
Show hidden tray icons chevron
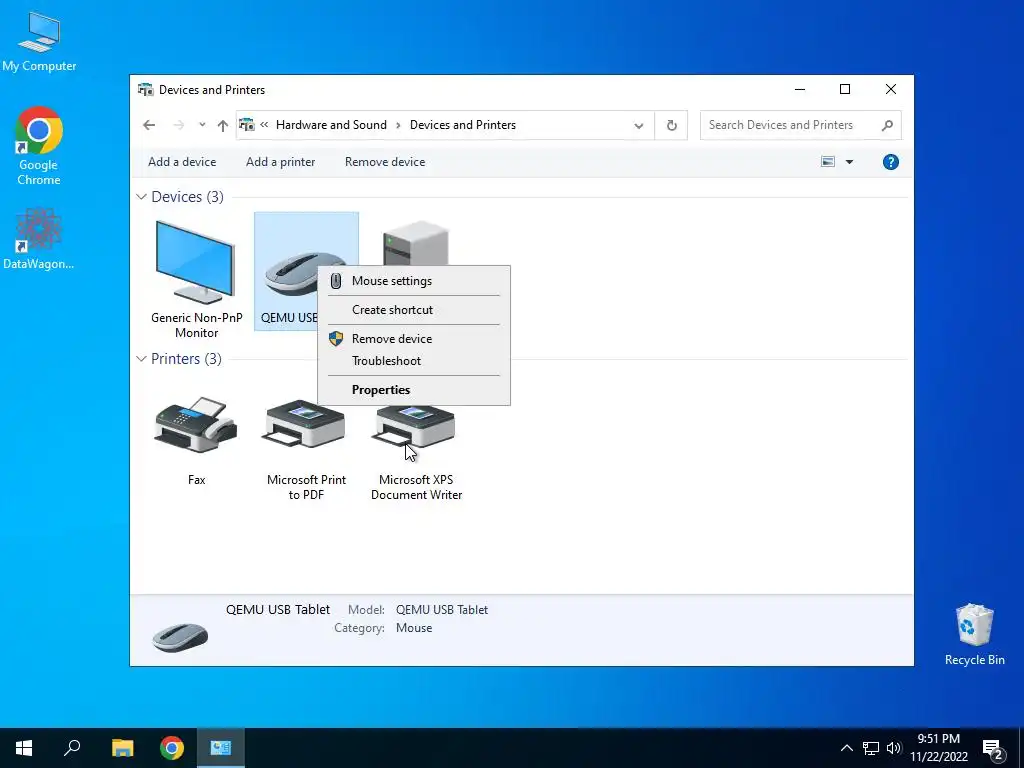(x=846, y=748)
